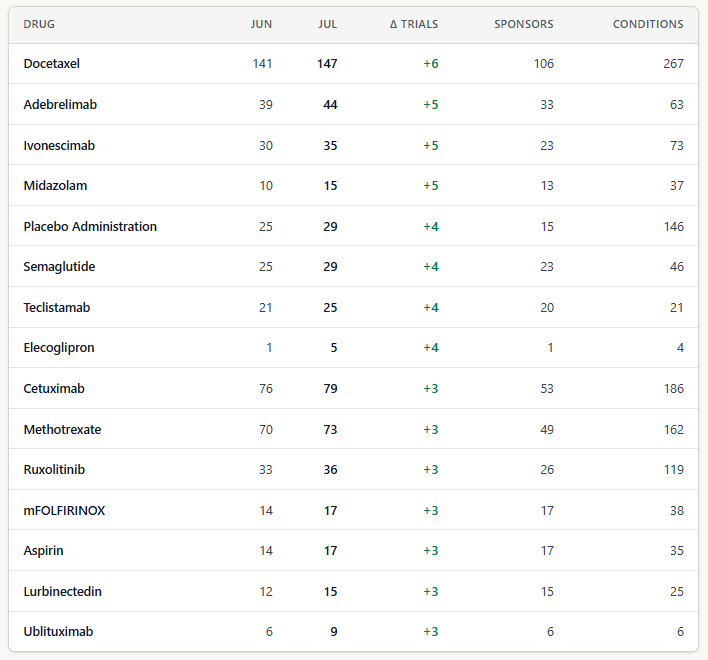Click the SPONSORS column header

tap(524, 24)
